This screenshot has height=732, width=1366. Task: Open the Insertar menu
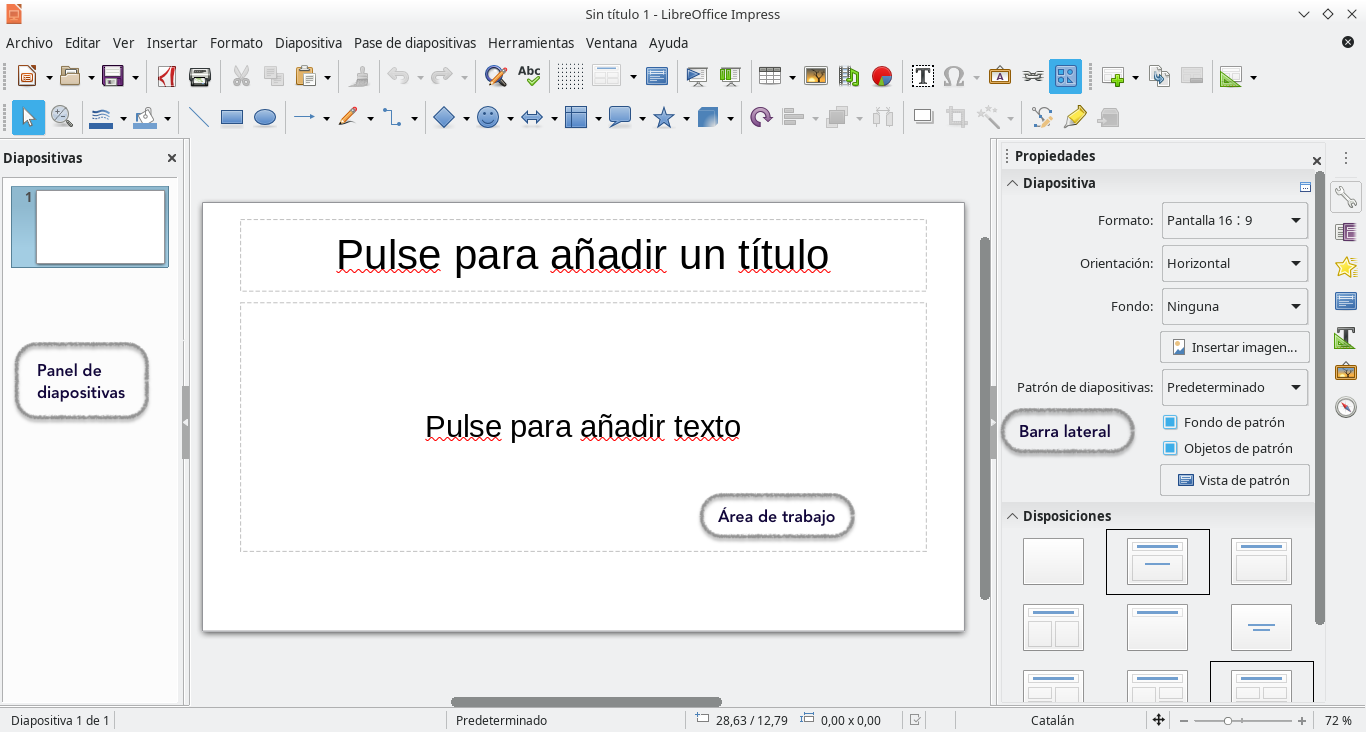tap(172, 43)
